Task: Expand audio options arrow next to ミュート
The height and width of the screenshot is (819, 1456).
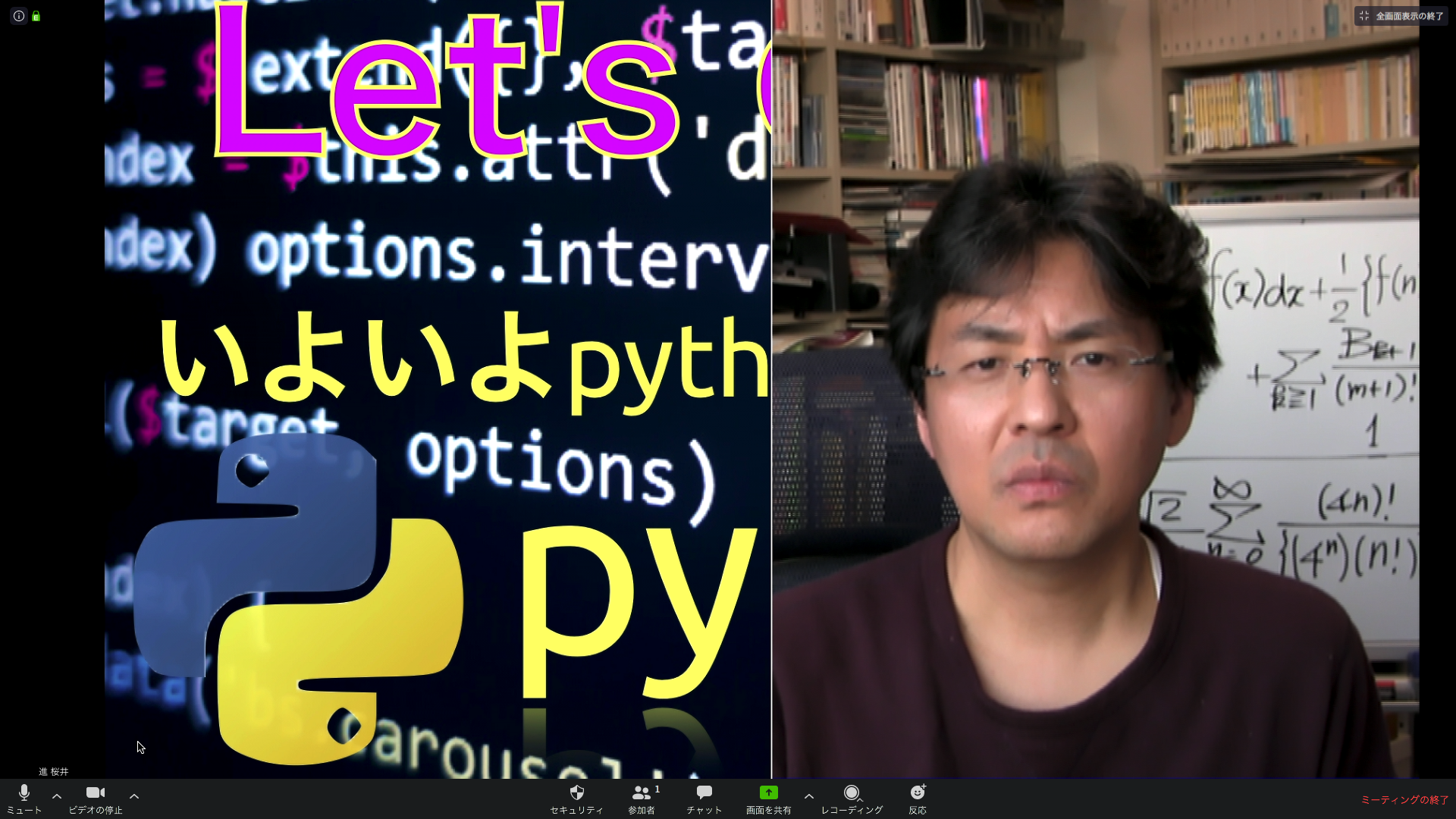Action: (x=57, y=796)
